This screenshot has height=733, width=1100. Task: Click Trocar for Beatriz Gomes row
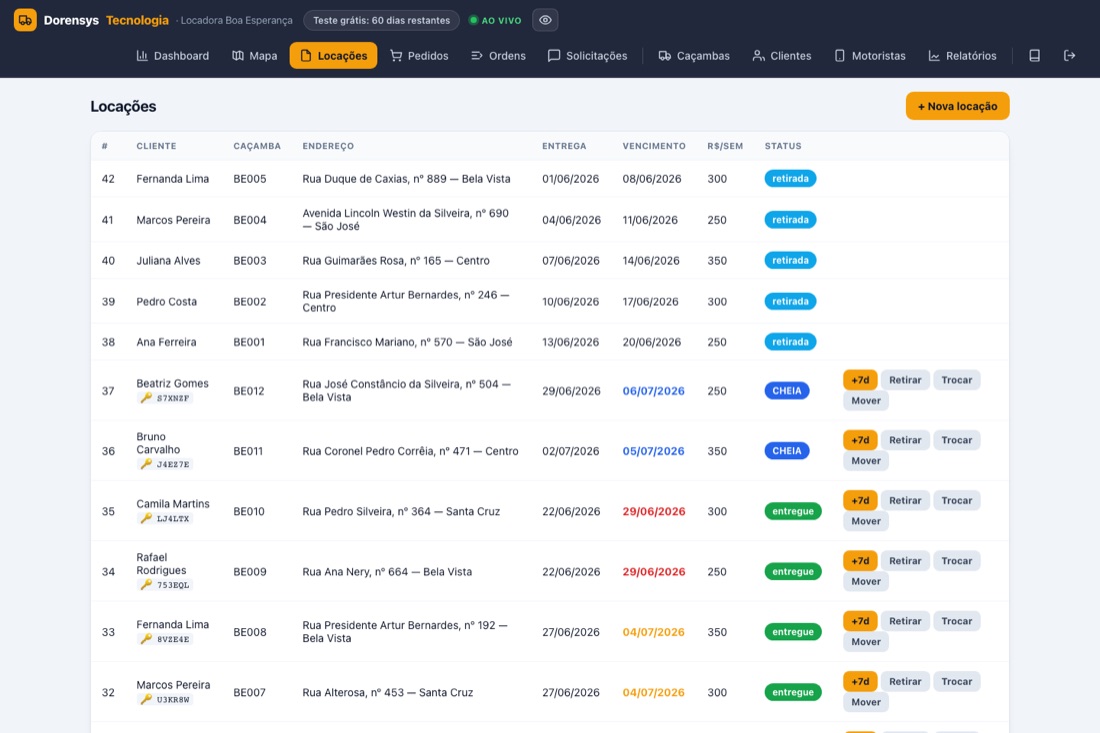click(x=956, y=379)
